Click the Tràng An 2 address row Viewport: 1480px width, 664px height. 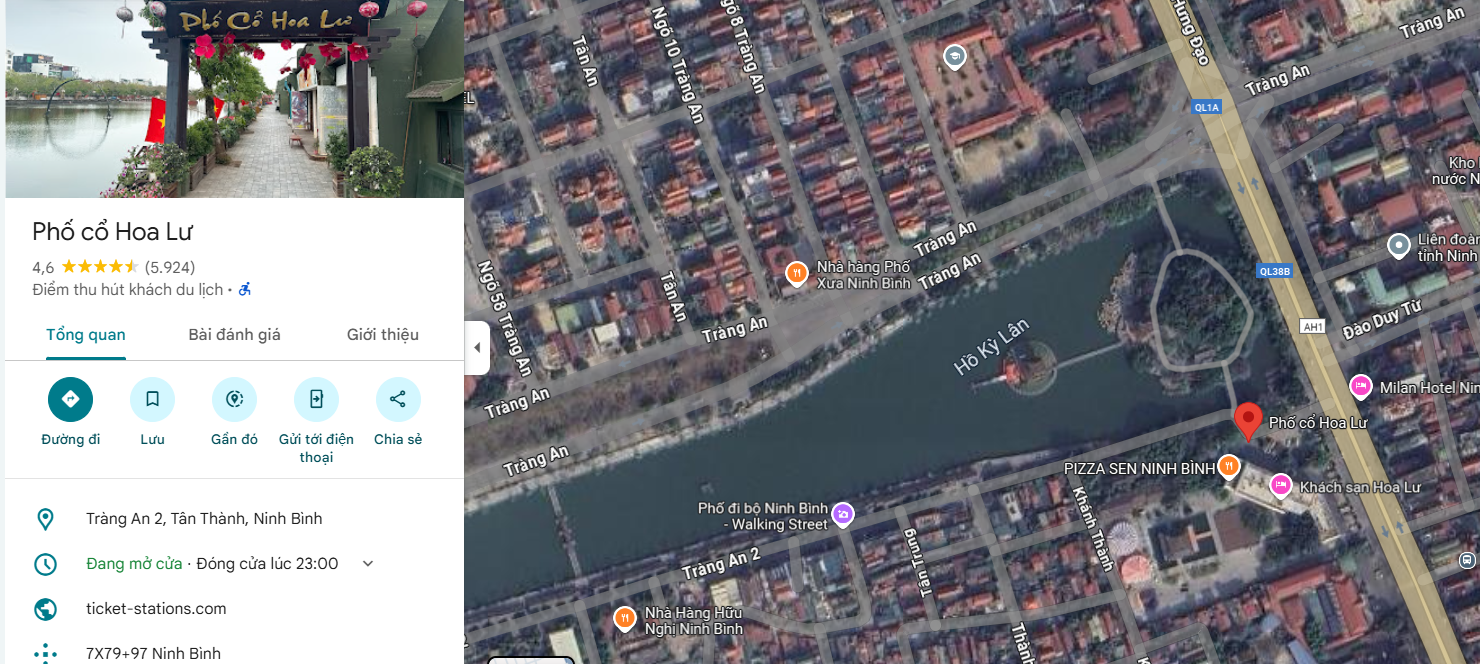[204, 519]
